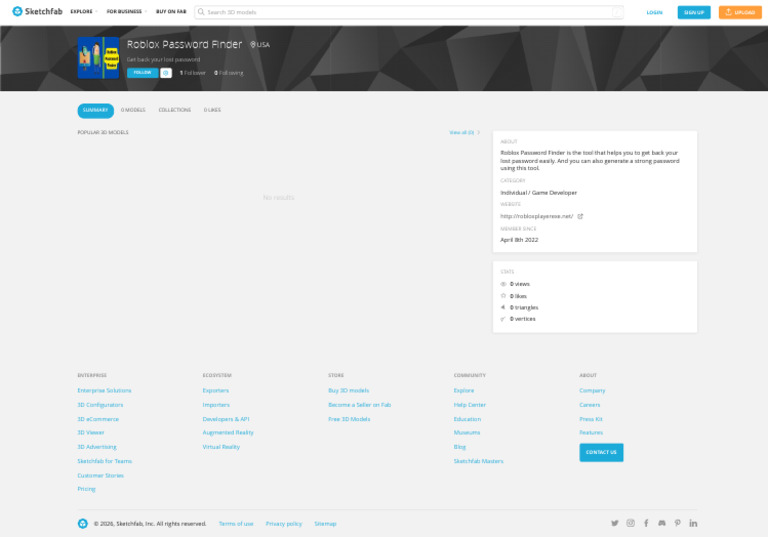Open 3D Viewer footer link
This screenshot has width=768, height=537.
pyautogui.click(x=91, y=433)
